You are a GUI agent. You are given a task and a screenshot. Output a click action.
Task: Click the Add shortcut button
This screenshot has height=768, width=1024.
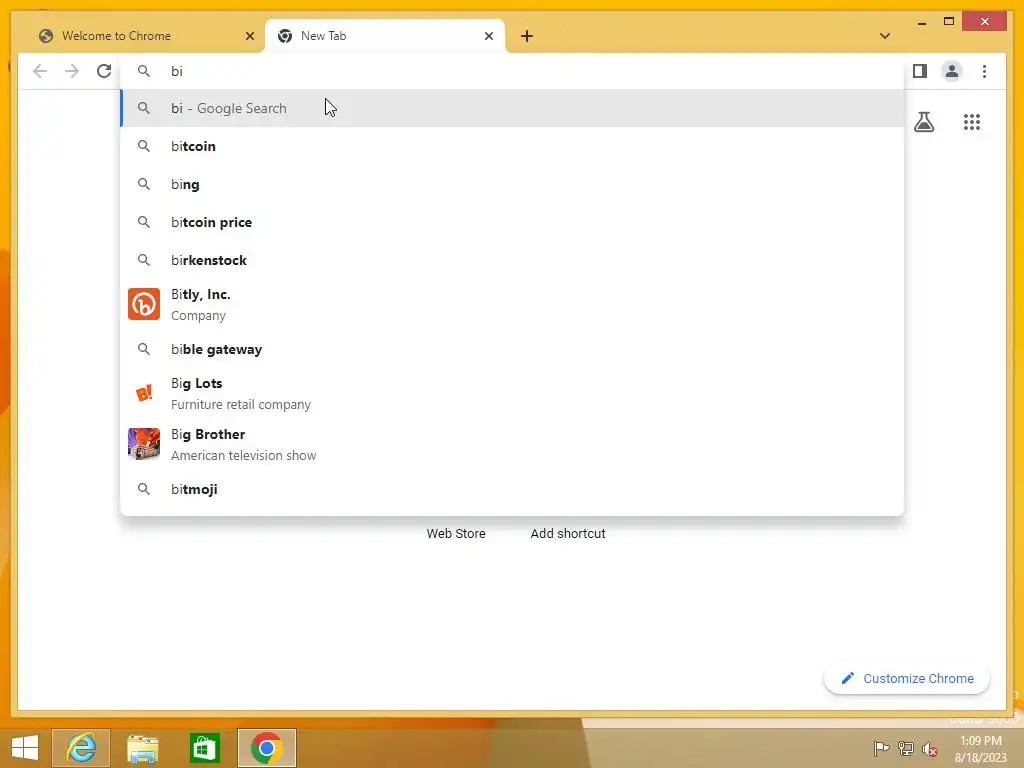coord(568,534)
